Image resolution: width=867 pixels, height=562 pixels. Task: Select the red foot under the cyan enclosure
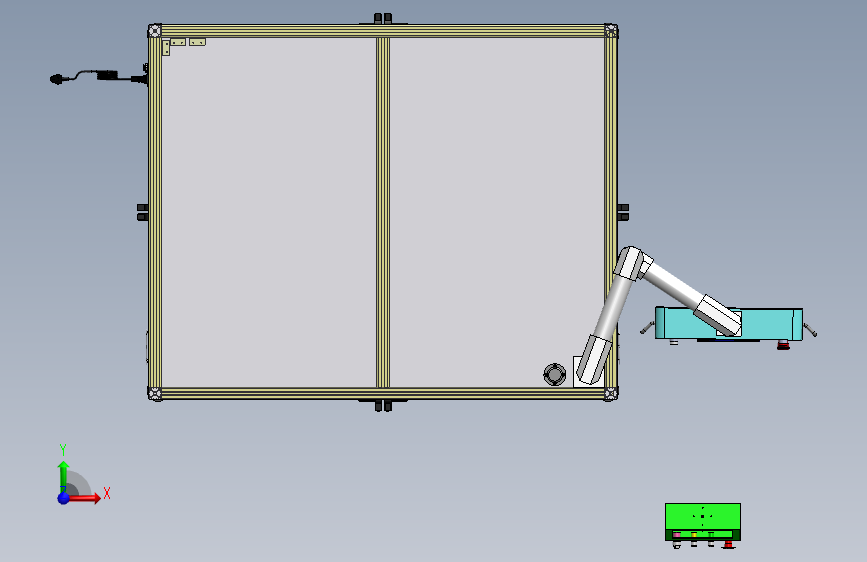coord(783,346)
